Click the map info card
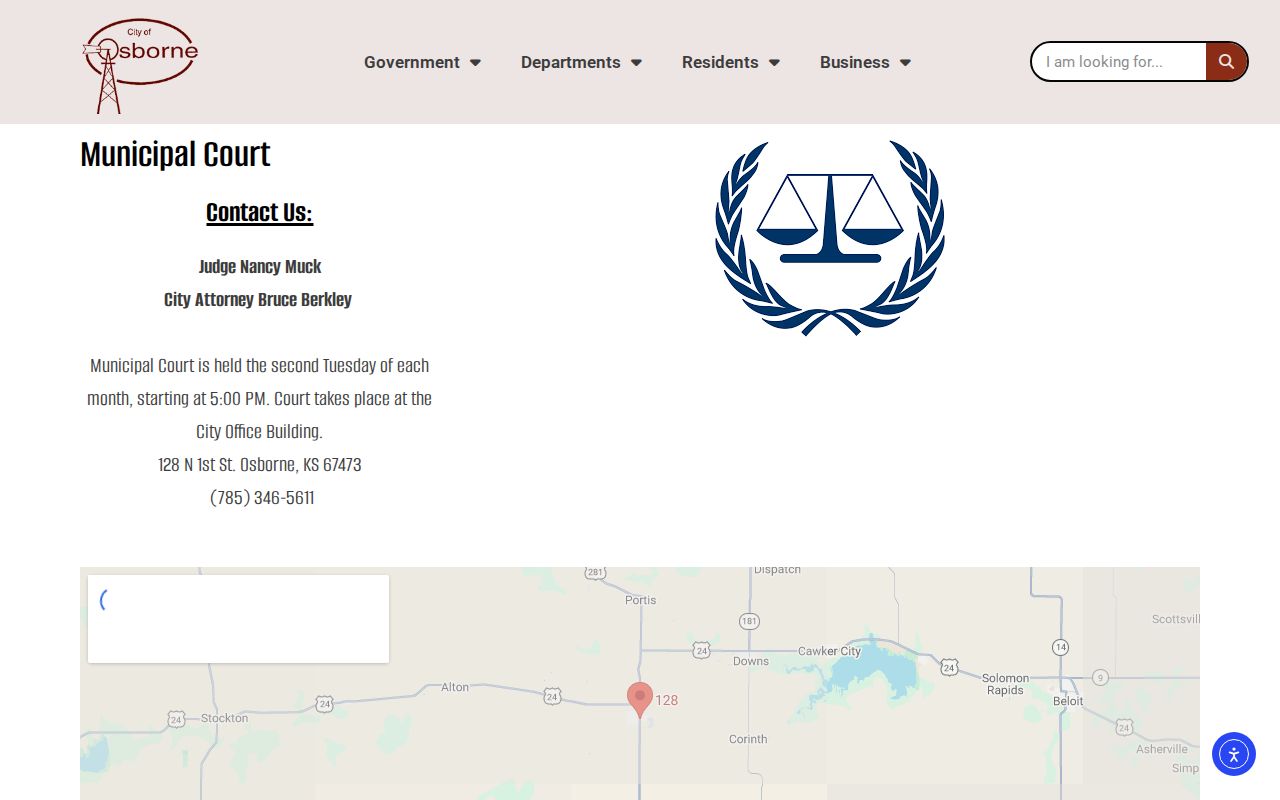 pos(238,619)
